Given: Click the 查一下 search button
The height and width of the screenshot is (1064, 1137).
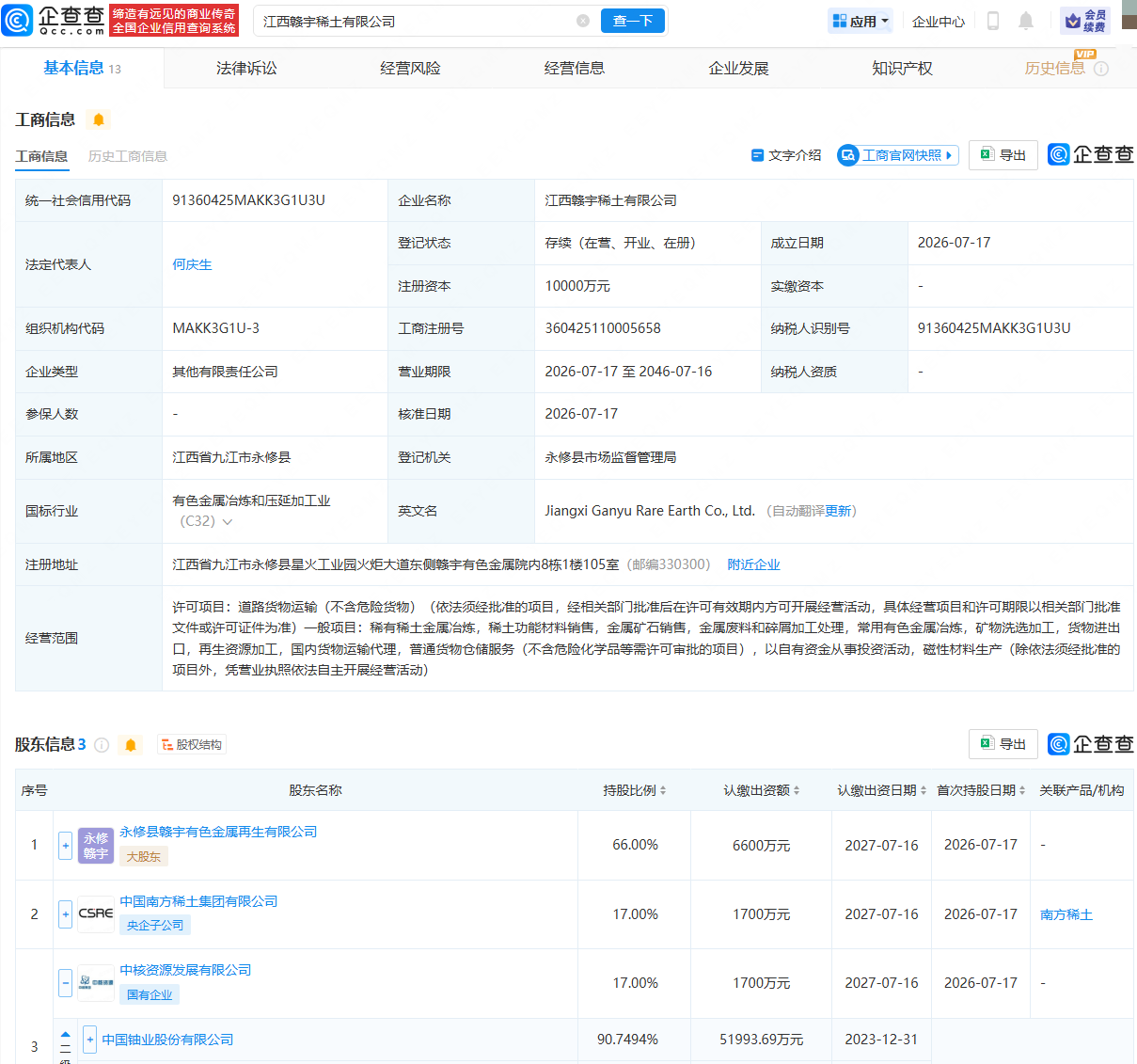Looking at the screenshot, I should click(633, 21).
